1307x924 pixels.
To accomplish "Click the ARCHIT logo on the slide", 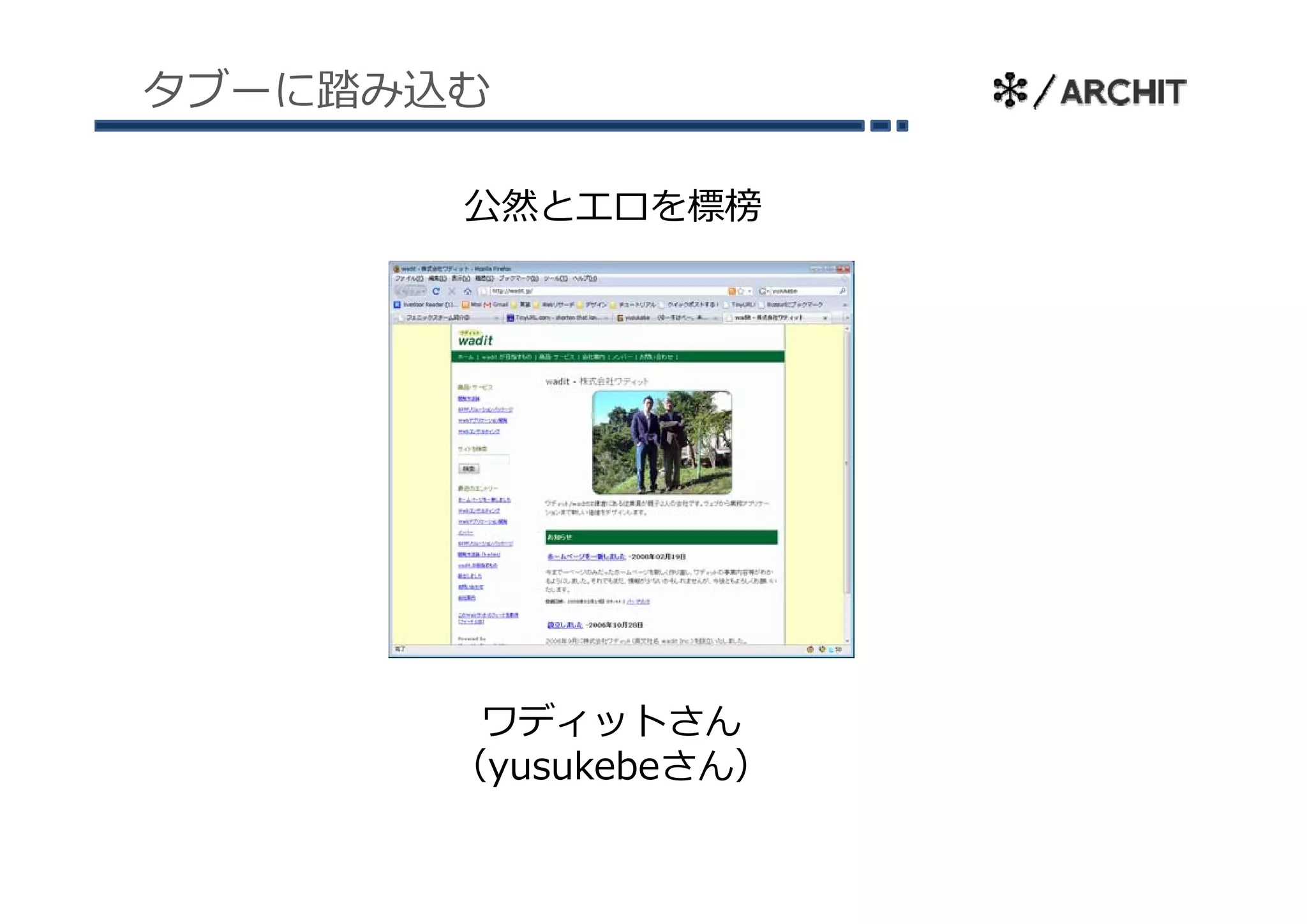I will click(x=1089, y=92).
